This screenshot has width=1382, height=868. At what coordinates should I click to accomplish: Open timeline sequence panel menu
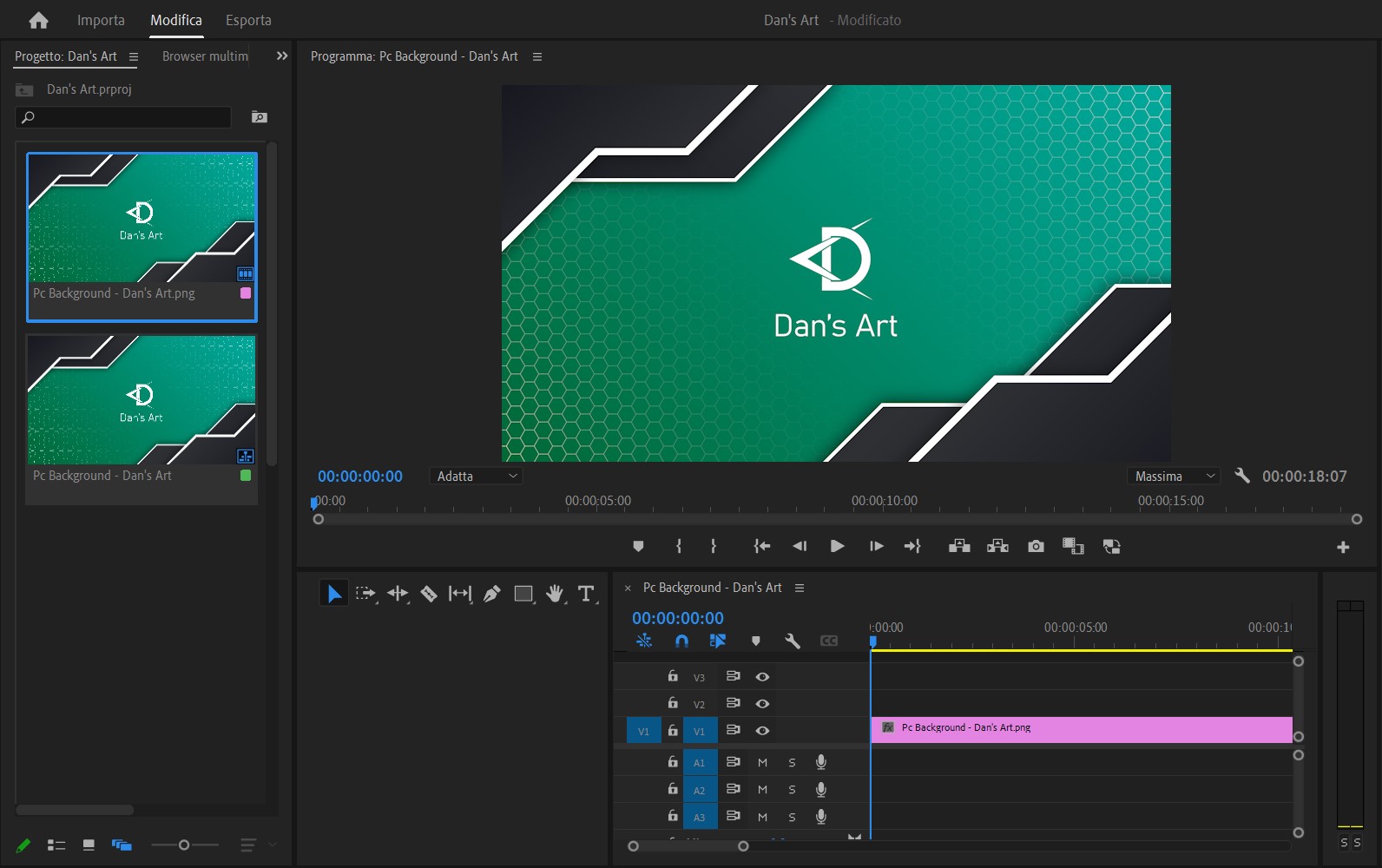800,588
